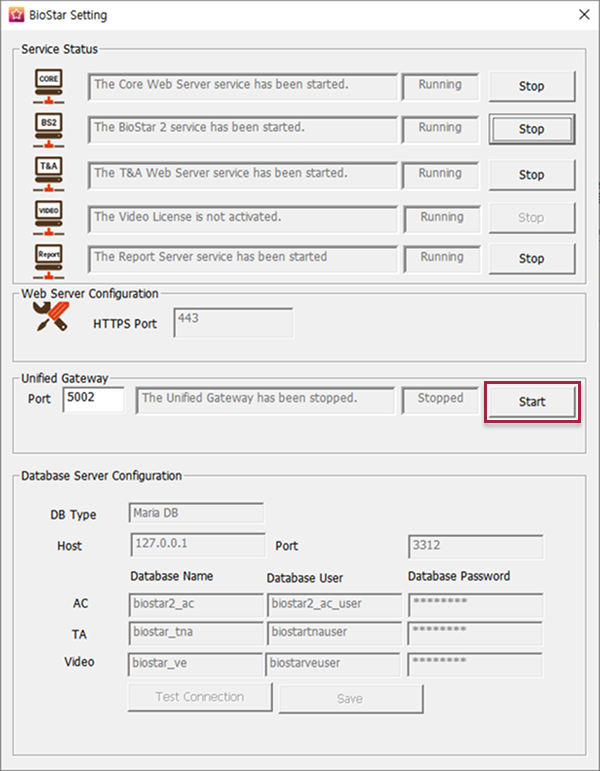Click the Report Server status message

tap(242, 259)
